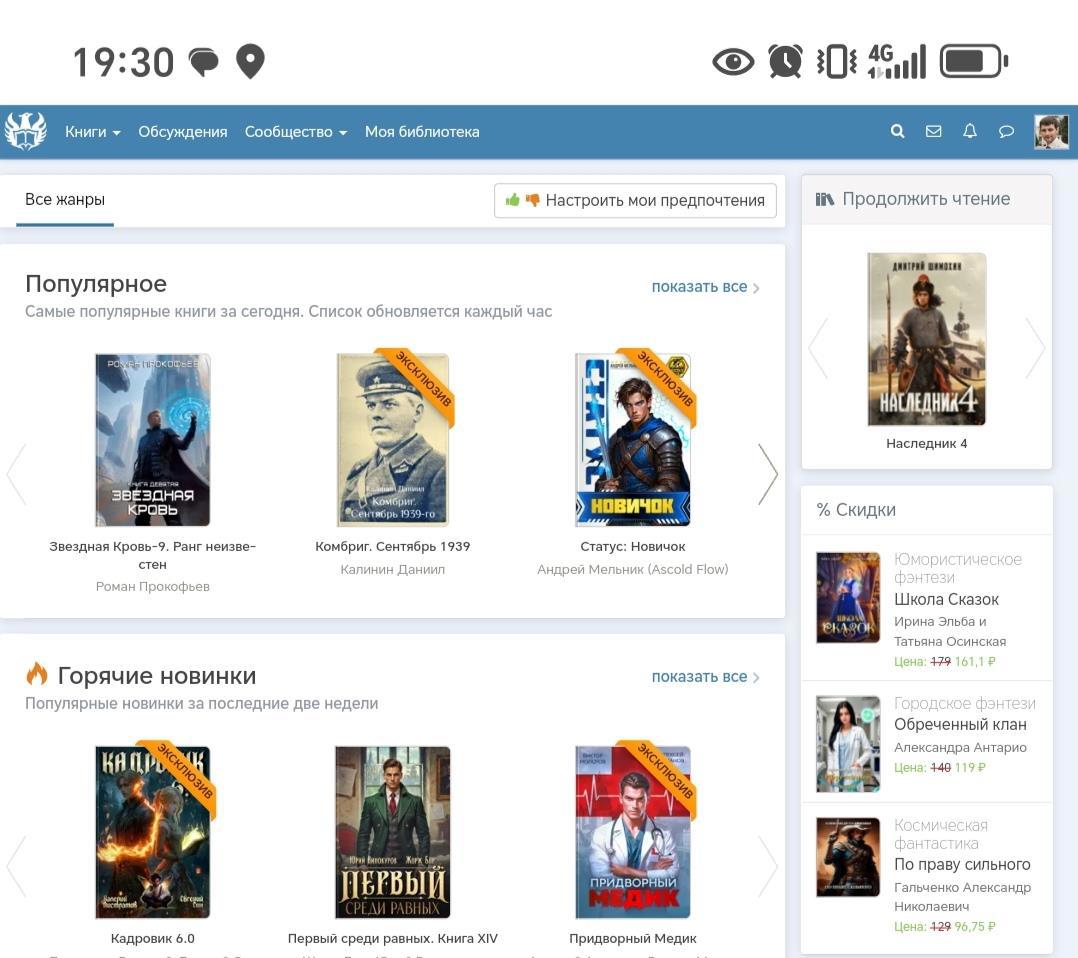Open the Наследник 4 book cover
Screen dimensions: 1078x958
926,340
